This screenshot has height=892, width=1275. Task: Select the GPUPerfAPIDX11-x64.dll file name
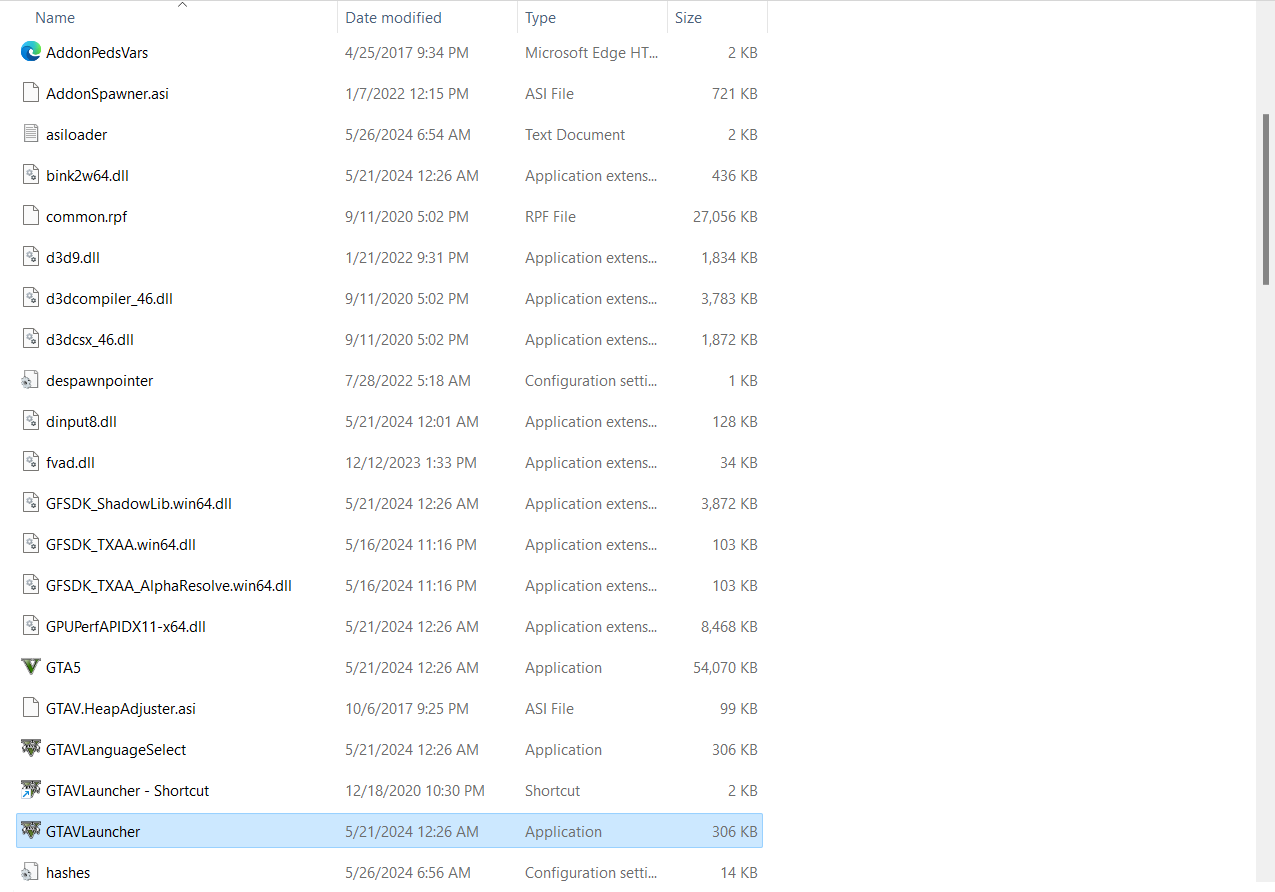(x=126, y=626)
